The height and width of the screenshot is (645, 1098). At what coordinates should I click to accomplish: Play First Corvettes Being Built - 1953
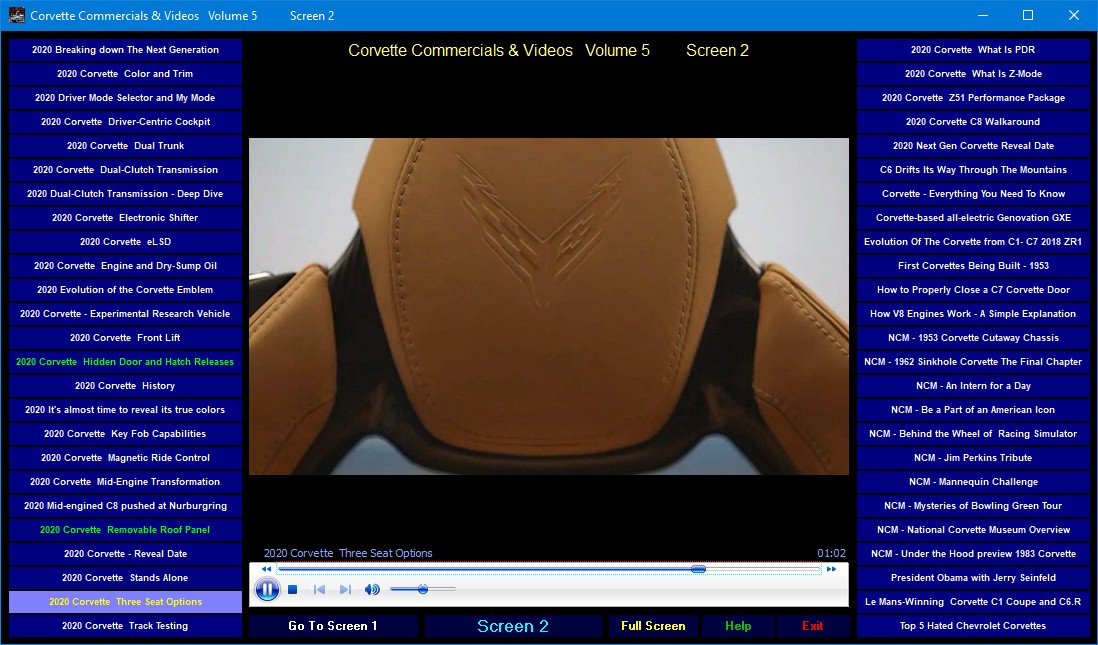click(973, 265)
